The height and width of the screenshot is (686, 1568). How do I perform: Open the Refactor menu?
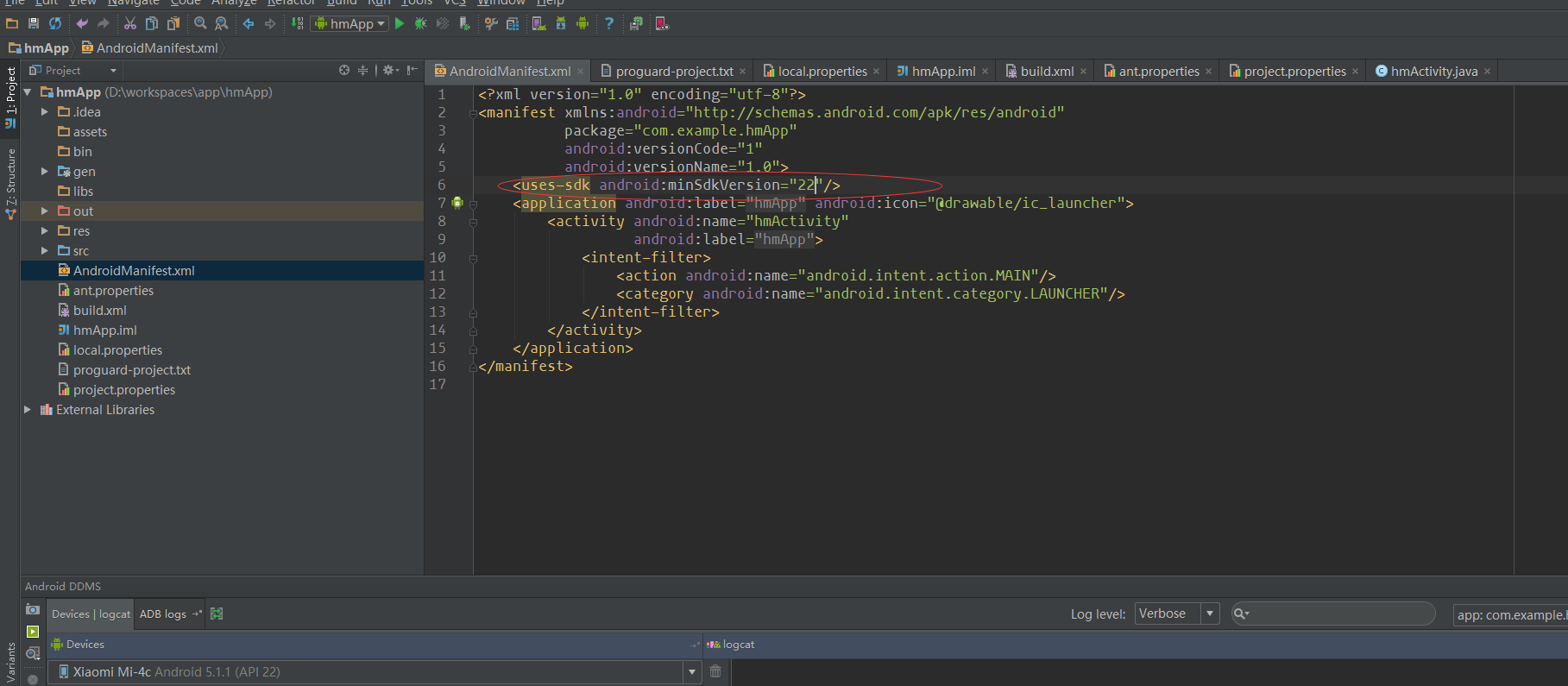[x=291, y=3]
